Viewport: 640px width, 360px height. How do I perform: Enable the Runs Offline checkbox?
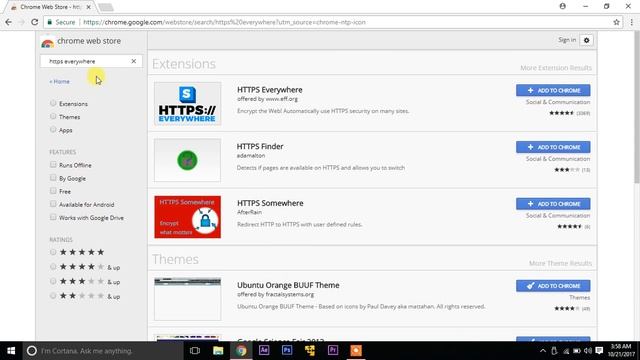click(53, 164)
